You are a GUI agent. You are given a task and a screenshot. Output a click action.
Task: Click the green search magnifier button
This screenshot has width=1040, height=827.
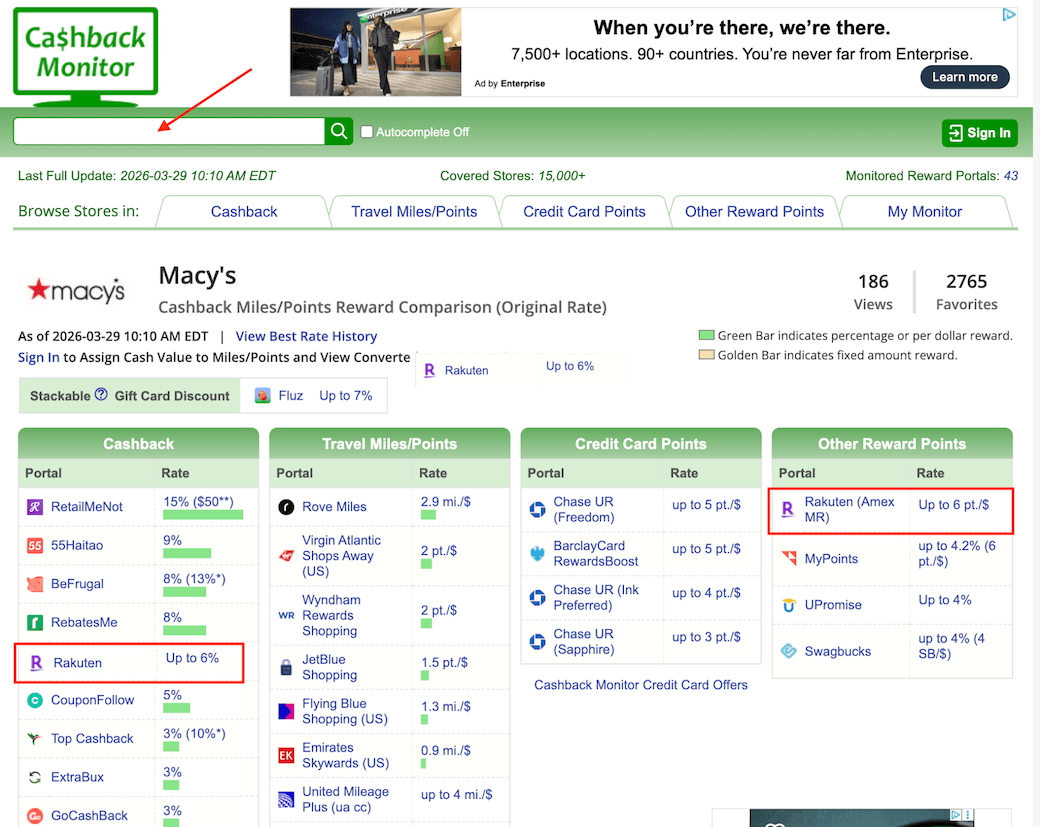[x=339, y=132]
